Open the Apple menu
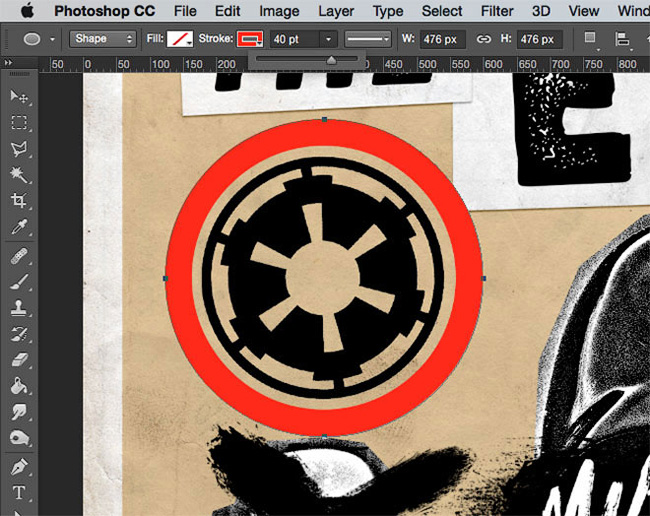Viewport: 650px width, 516px height. pyautogui.click(x=27, y=11)
